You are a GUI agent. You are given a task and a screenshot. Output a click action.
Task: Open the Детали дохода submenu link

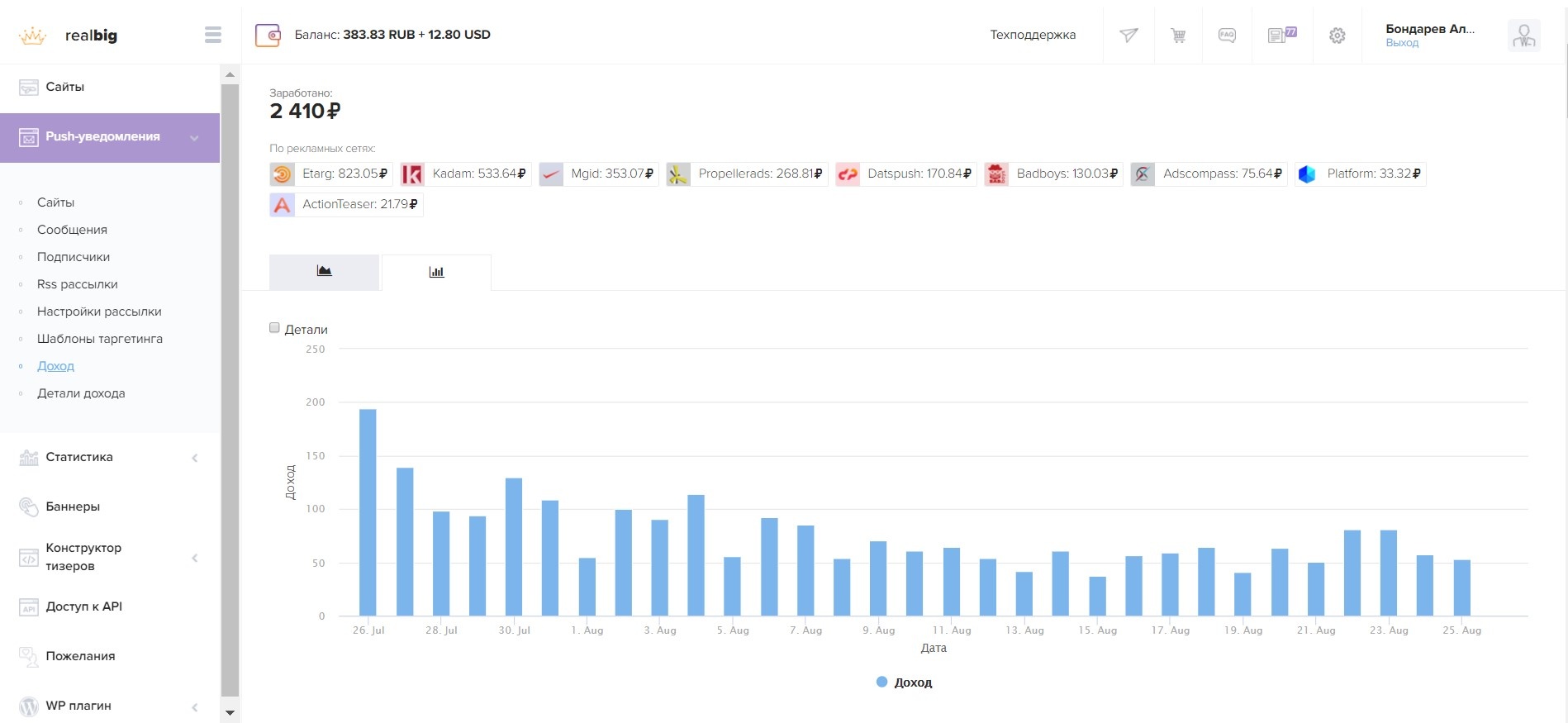(81, 393)
